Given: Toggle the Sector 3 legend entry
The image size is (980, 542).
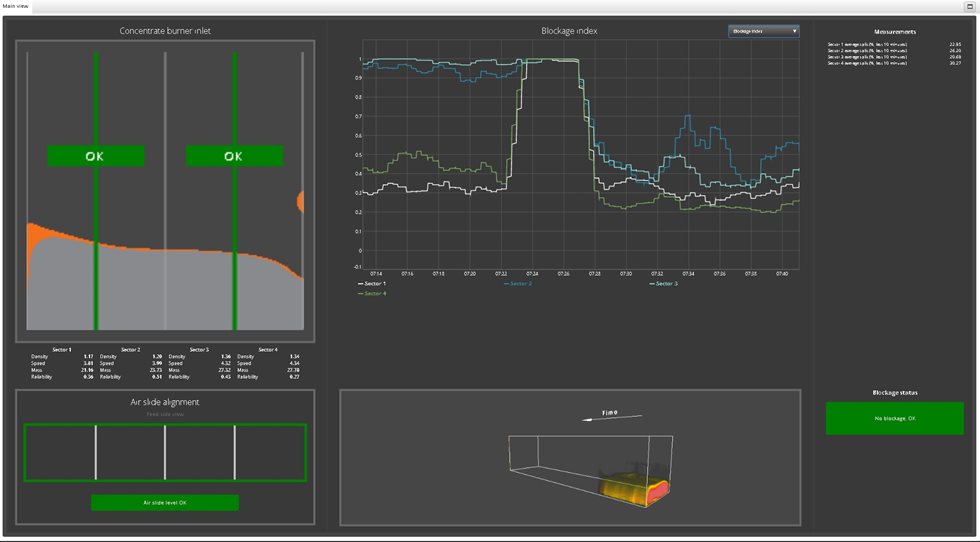Looking at the screenshot, I should [663, 284].
